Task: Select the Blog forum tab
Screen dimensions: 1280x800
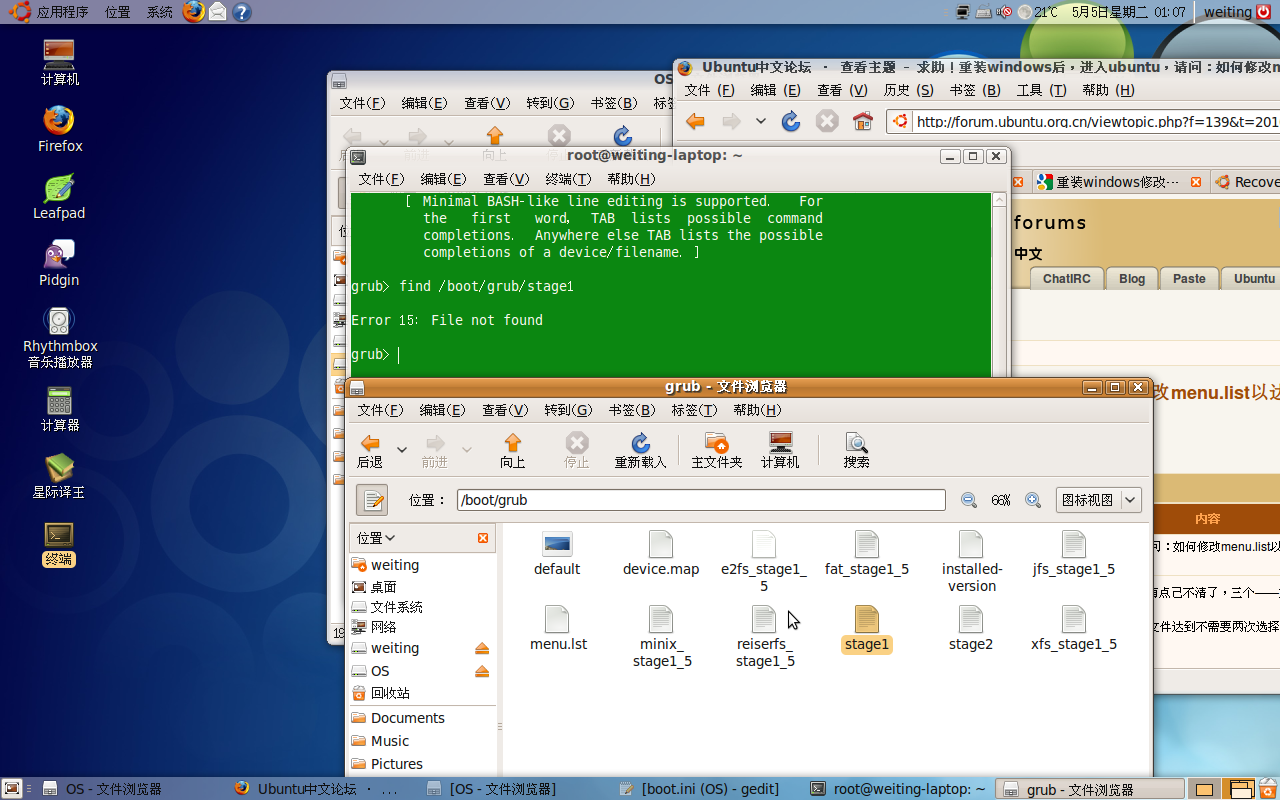Action: tap(1132, 279)
